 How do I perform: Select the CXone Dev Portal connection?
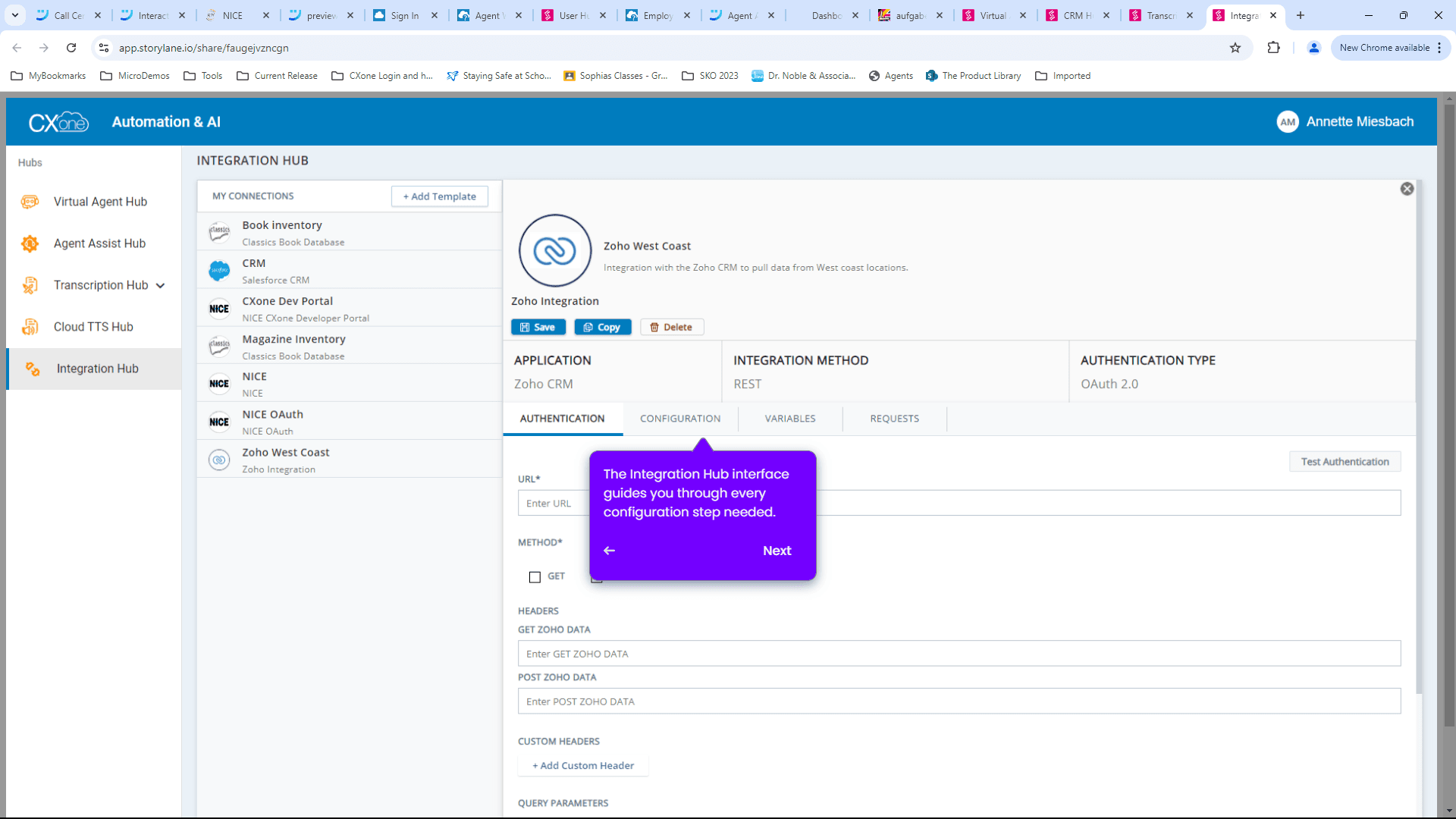[x=350, y=308]
